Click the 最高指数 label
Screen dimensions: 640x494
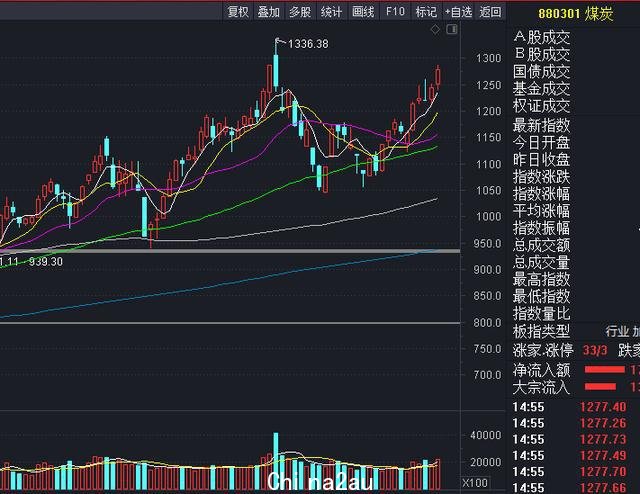542,279
